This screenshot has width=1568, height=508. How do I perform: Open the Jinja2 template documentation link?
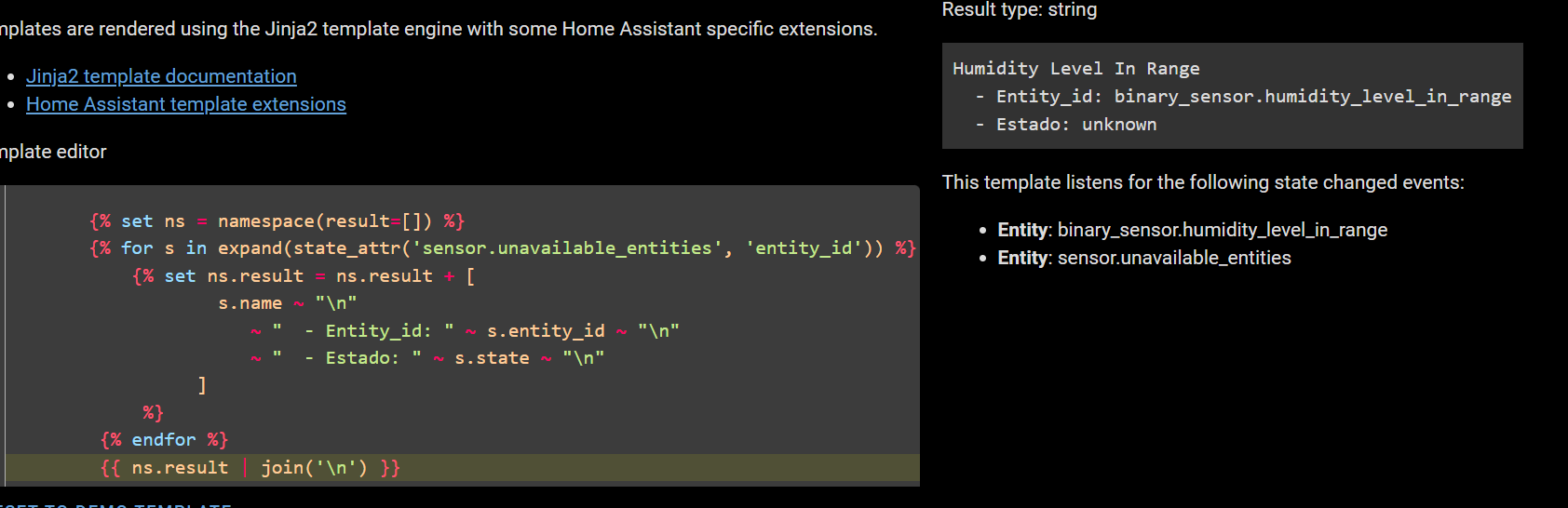click(161, 76)
